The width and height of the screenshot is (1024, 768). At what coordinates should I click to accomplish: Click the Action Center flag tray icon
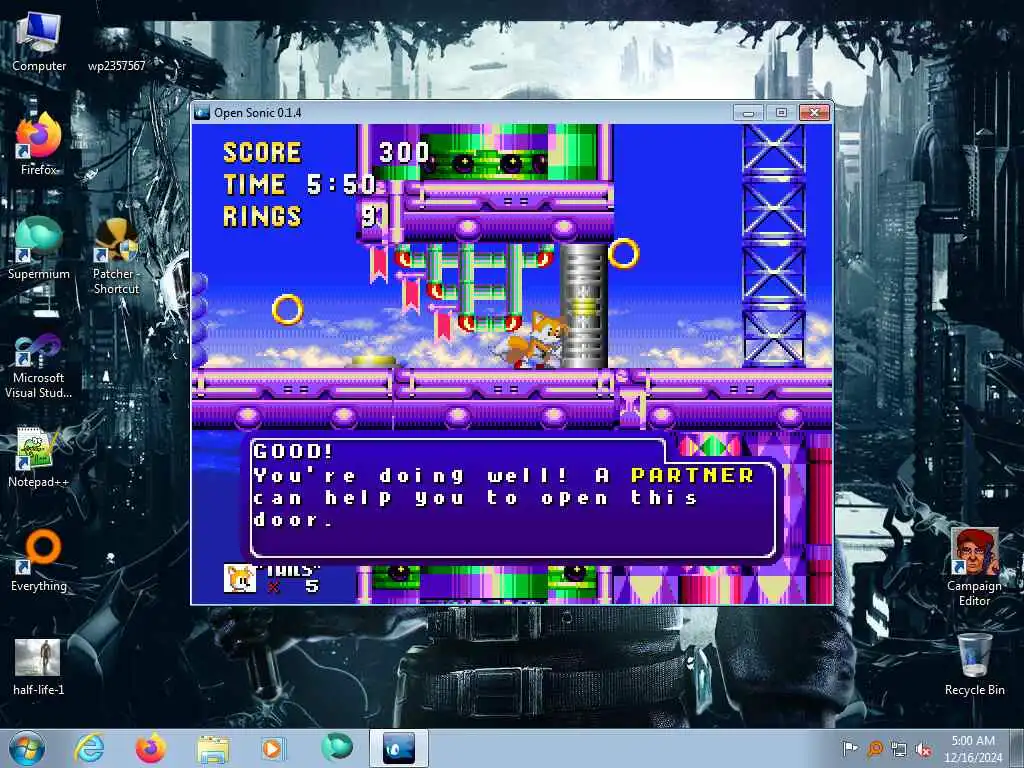(x=849, y=748)
